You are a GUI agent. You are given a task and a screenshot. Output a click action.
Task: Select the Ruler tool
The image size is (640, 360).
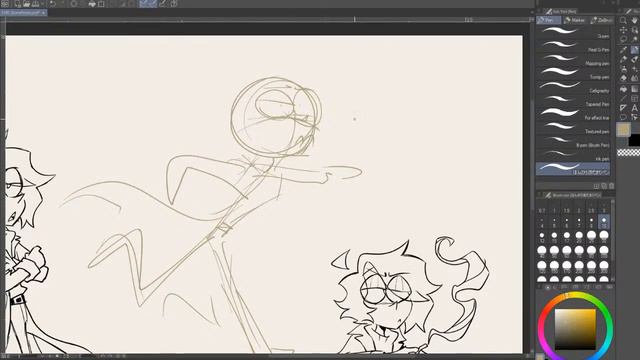(x=623, y=108)
